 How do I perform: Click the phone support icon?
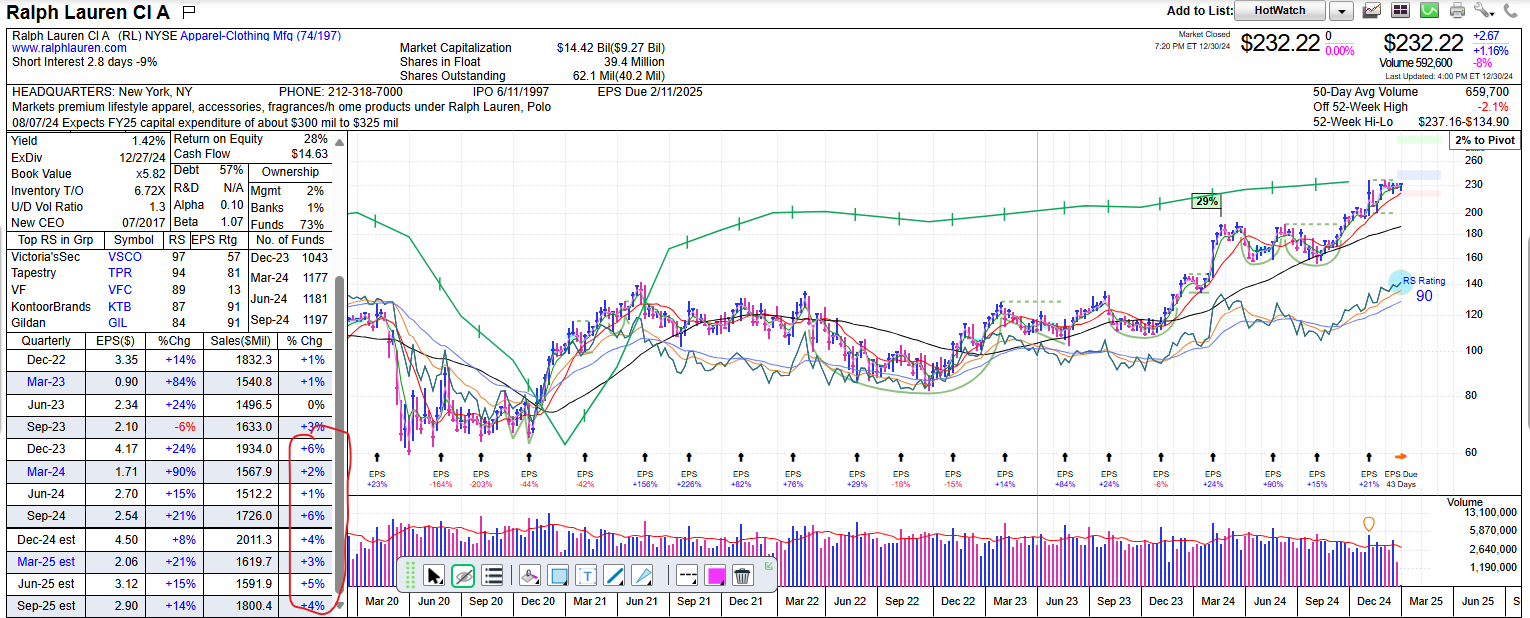pyautogui.click(x=1511, y=11)
